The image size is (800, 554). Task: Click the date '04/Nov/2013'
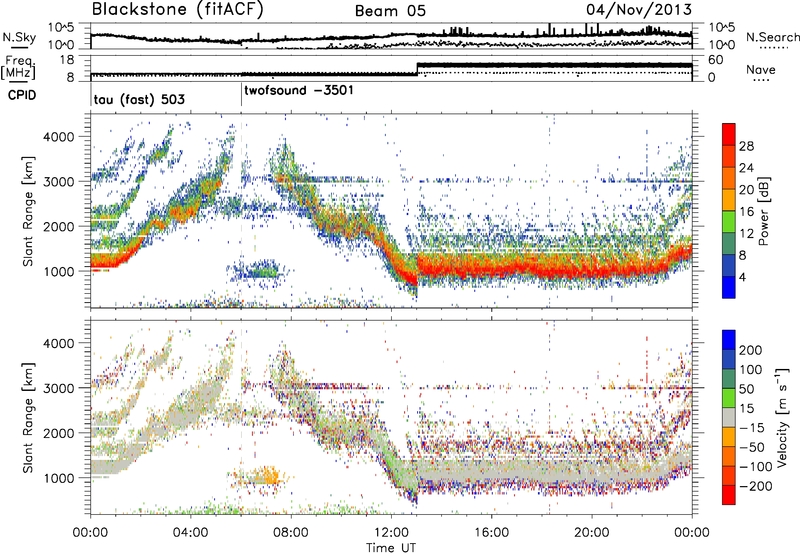coord(639,10)
